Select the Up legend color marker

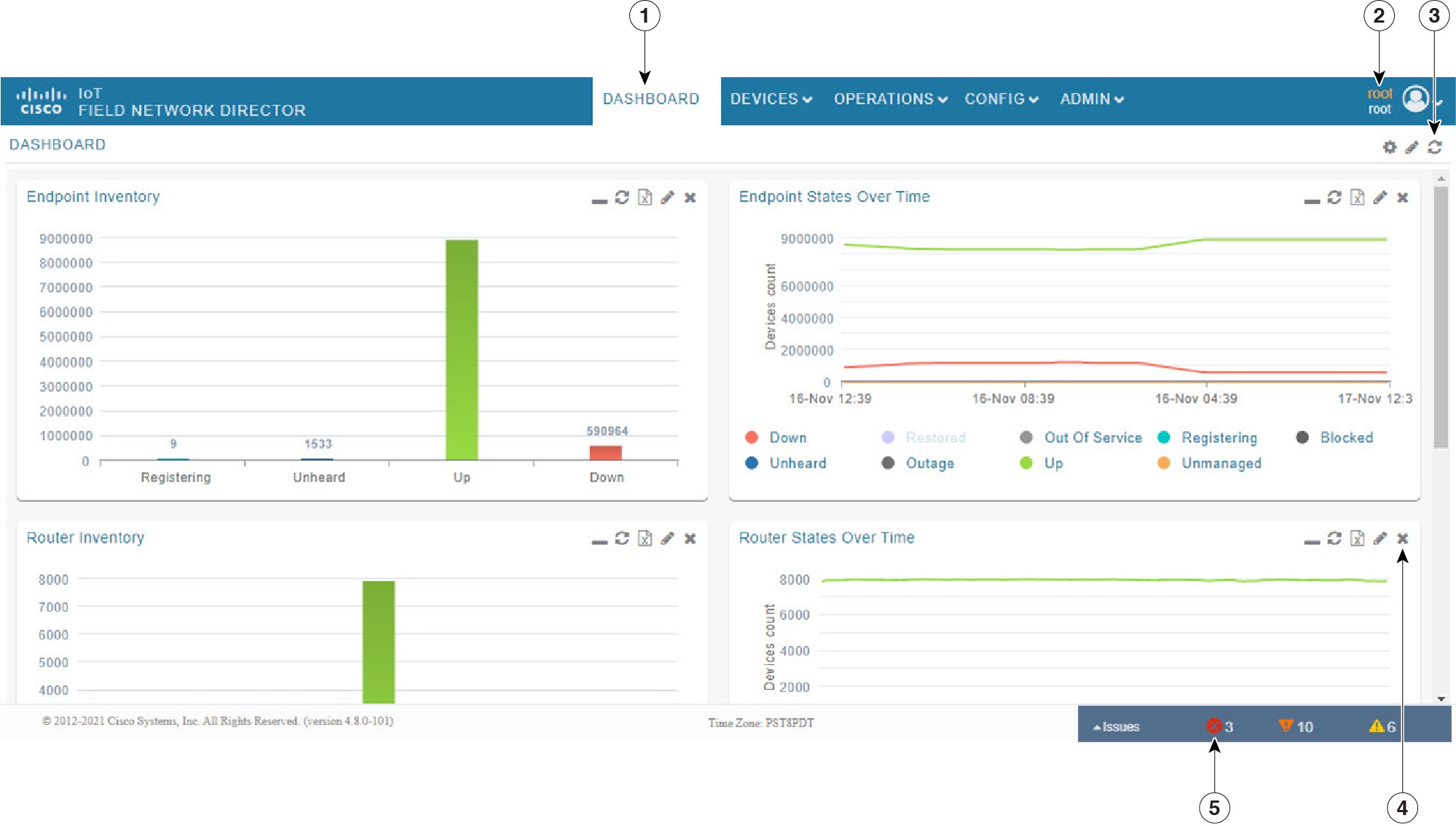coord(1027,463)
